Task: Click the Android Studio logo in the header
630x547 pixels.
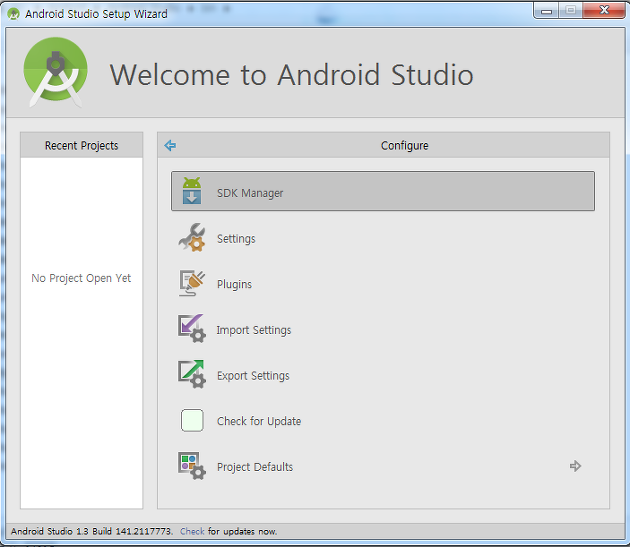Action: pyautogui.click(x=55, y=72)
